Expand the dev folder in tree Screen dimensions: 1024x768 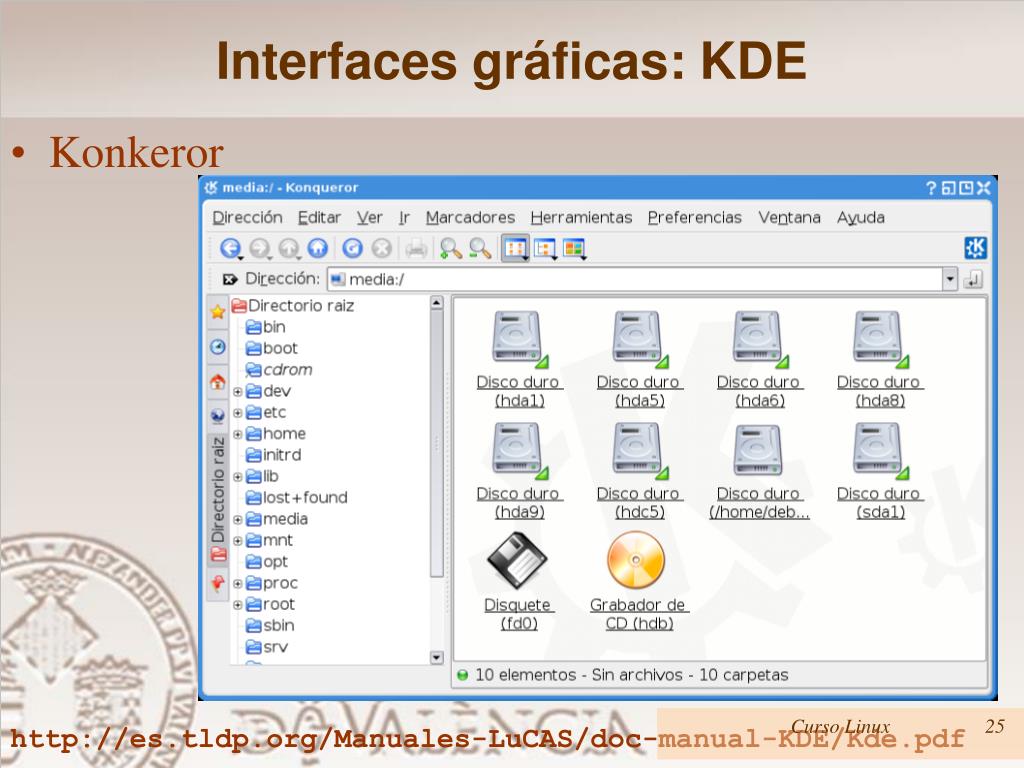(238, 392)
